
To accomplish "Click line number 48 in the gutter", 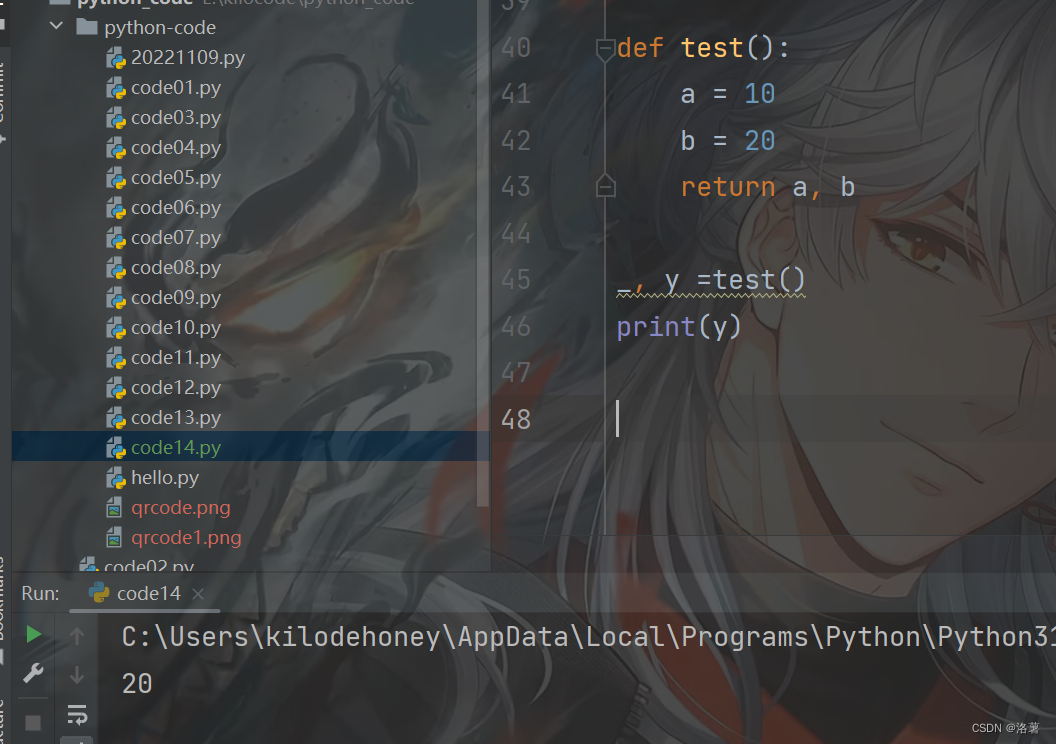I will pos(516,419).
